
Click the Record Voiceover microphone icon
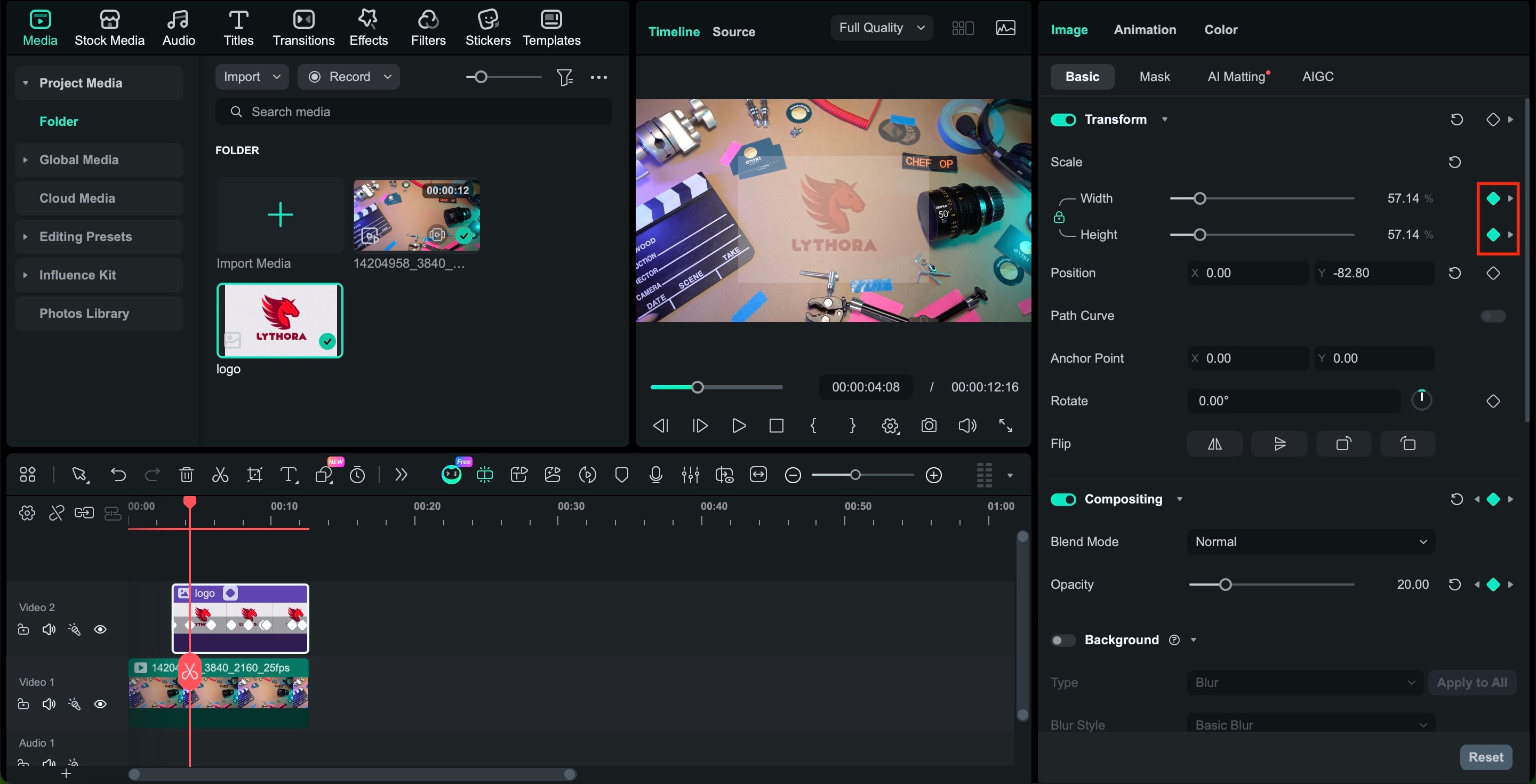[656, 475]
